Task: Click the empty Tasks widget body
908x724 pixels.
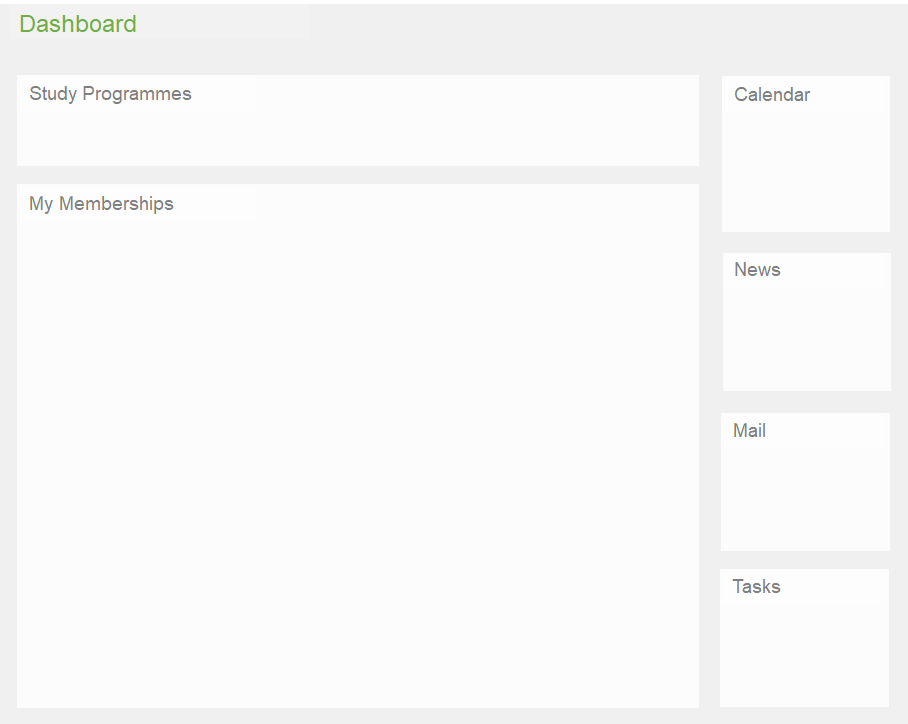Action: (x=804, y=653)
